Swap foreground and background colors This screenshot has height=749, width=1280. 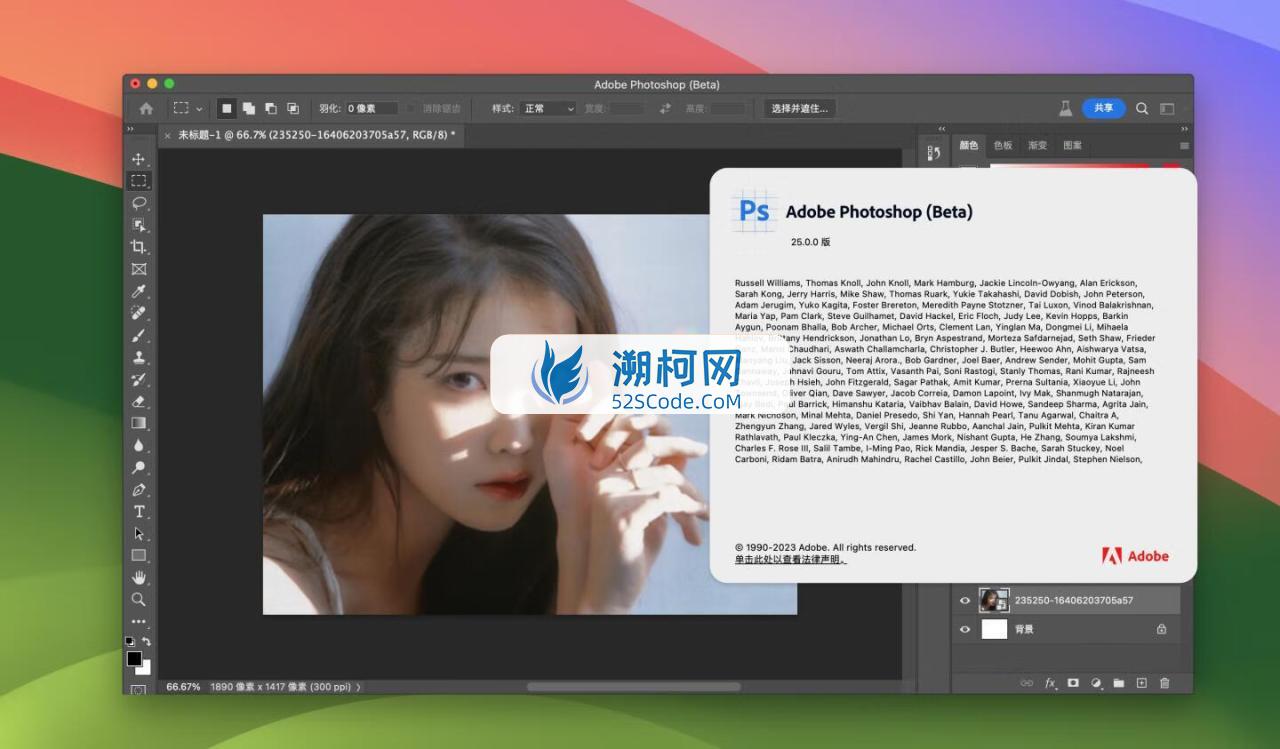(147, 641)
